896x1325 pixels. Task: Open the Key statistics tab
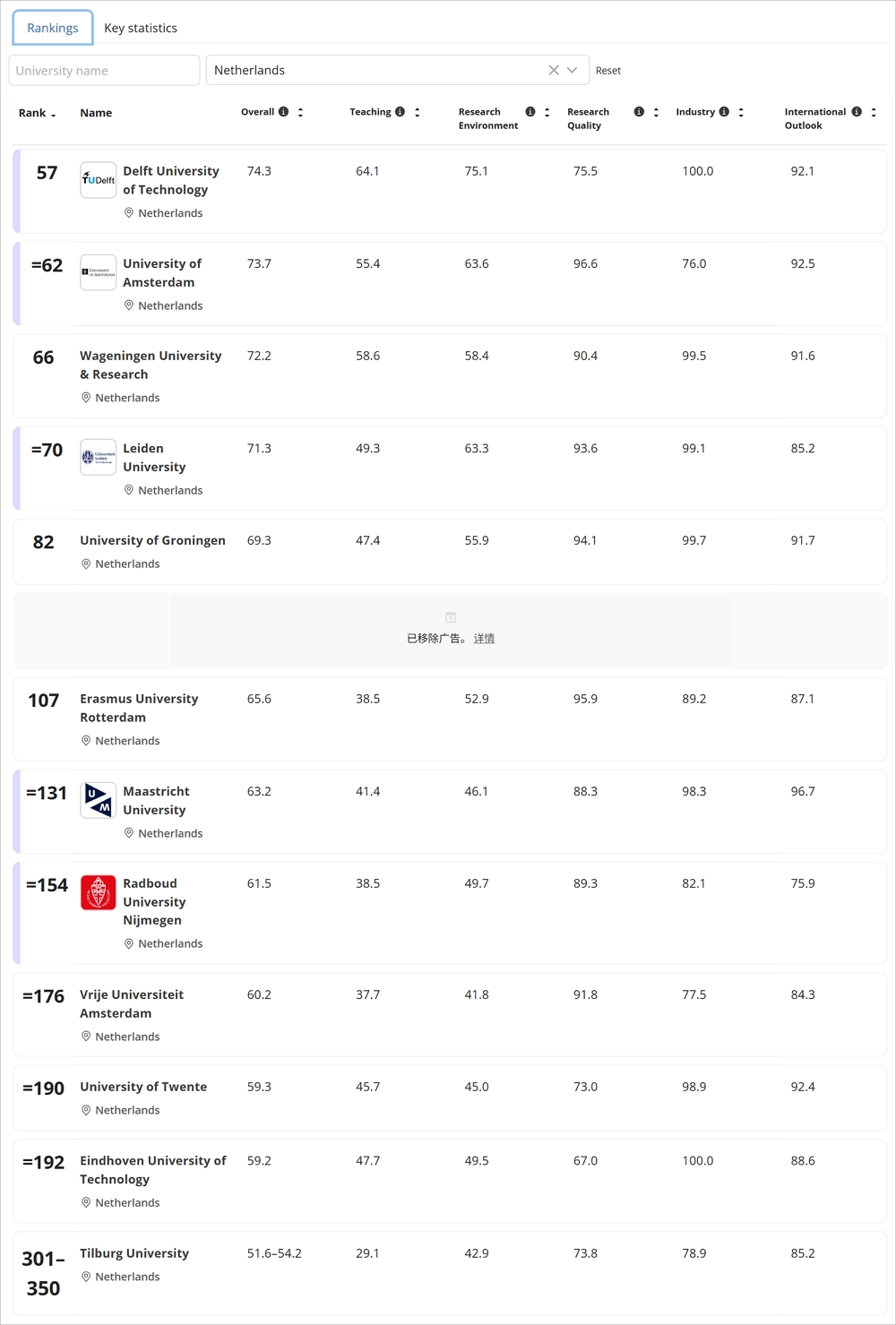[141, 28]
